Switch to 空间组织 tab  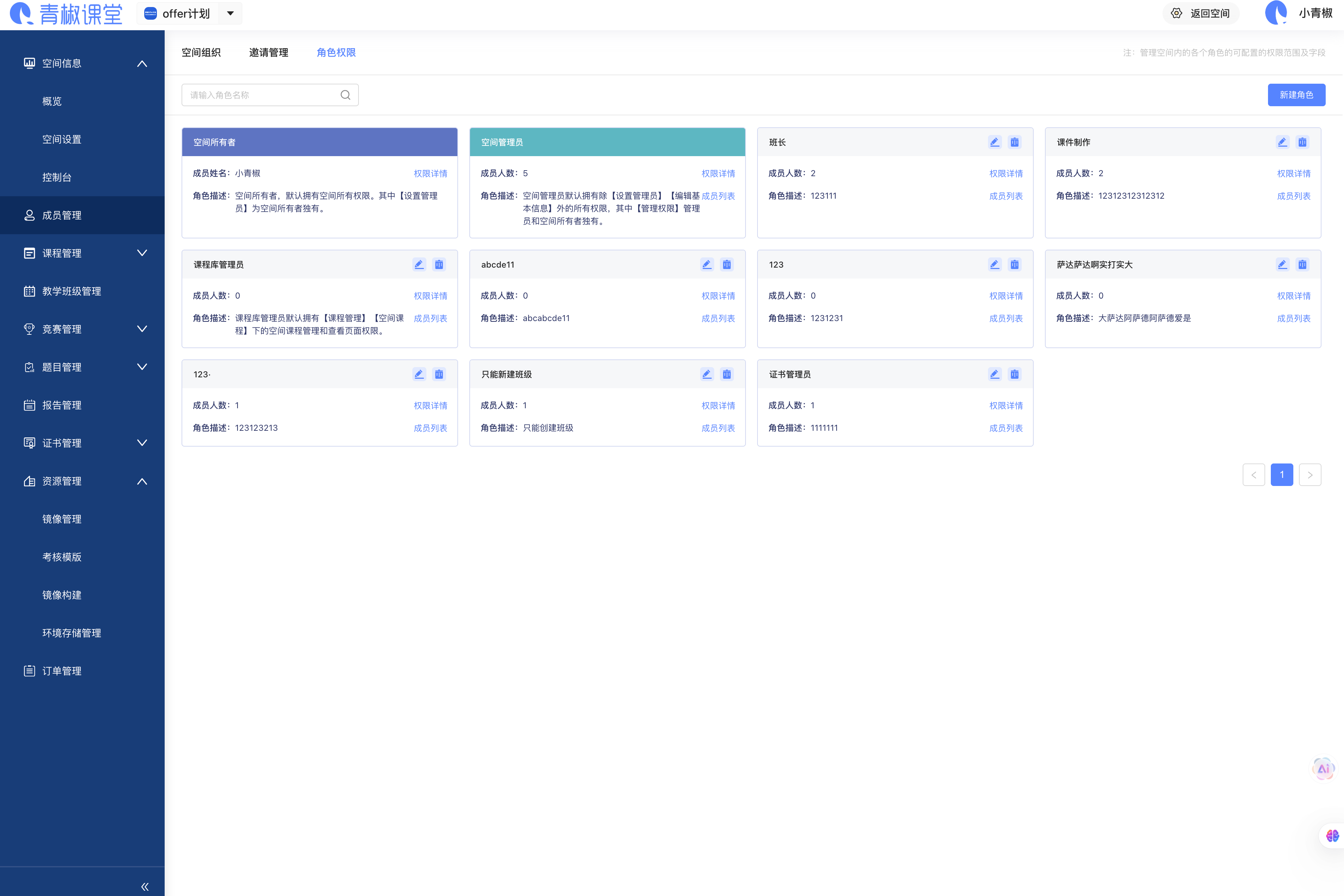point(201,53)
